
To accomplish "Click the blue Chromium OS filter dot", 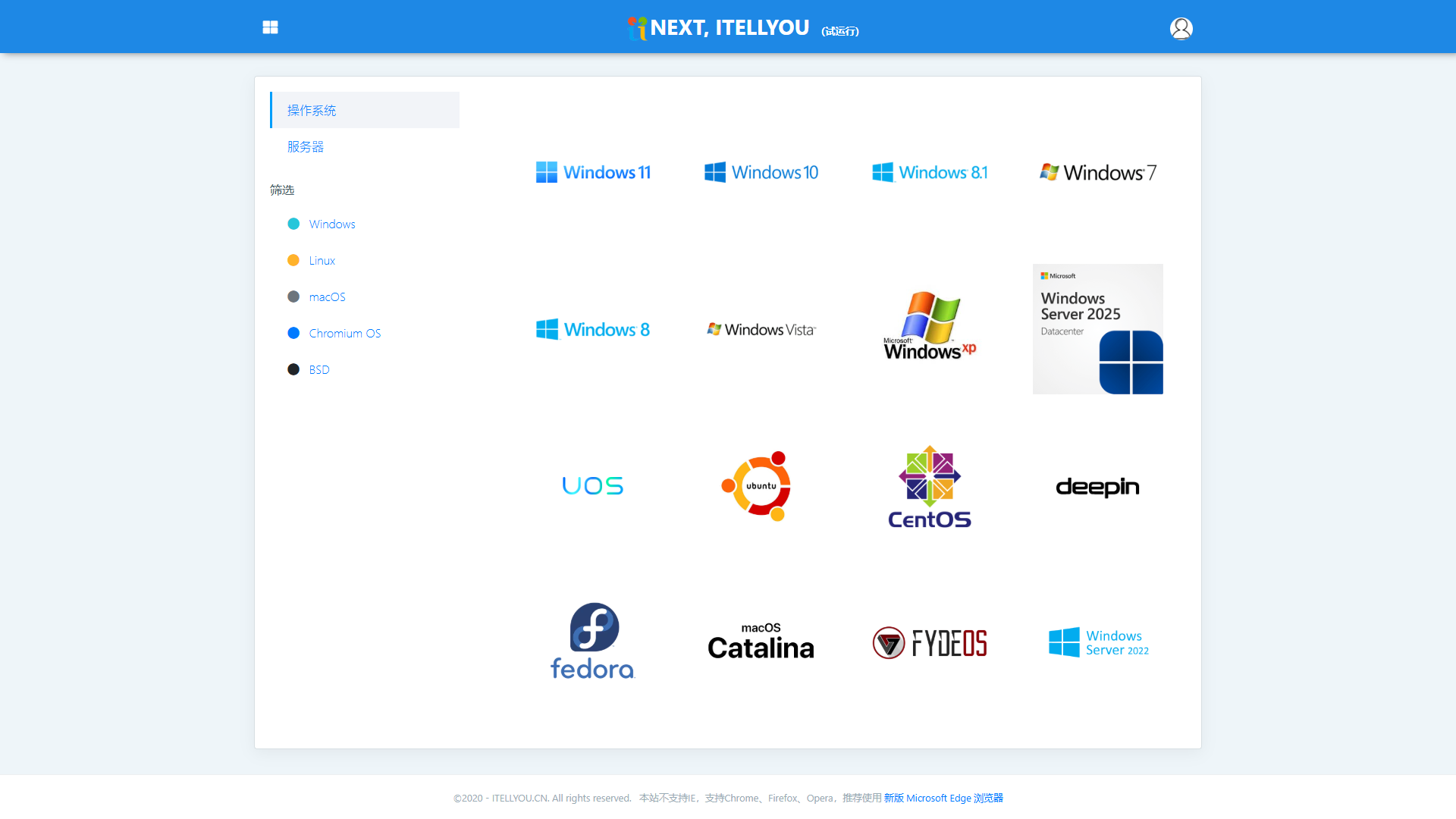I will point(293,333).
